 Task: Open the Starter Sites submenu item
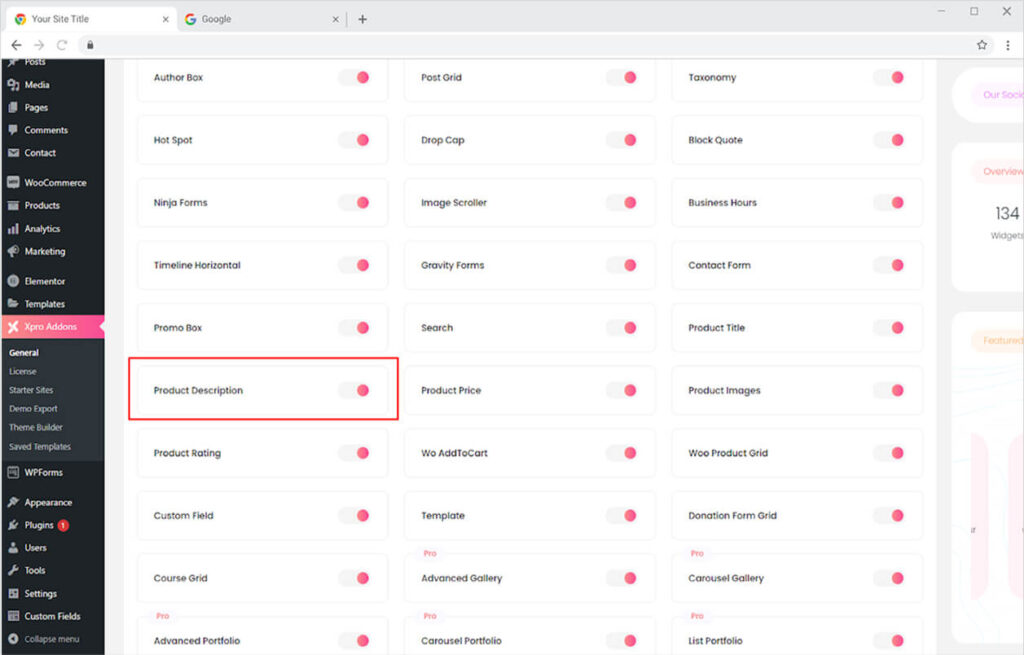point(32,390)
